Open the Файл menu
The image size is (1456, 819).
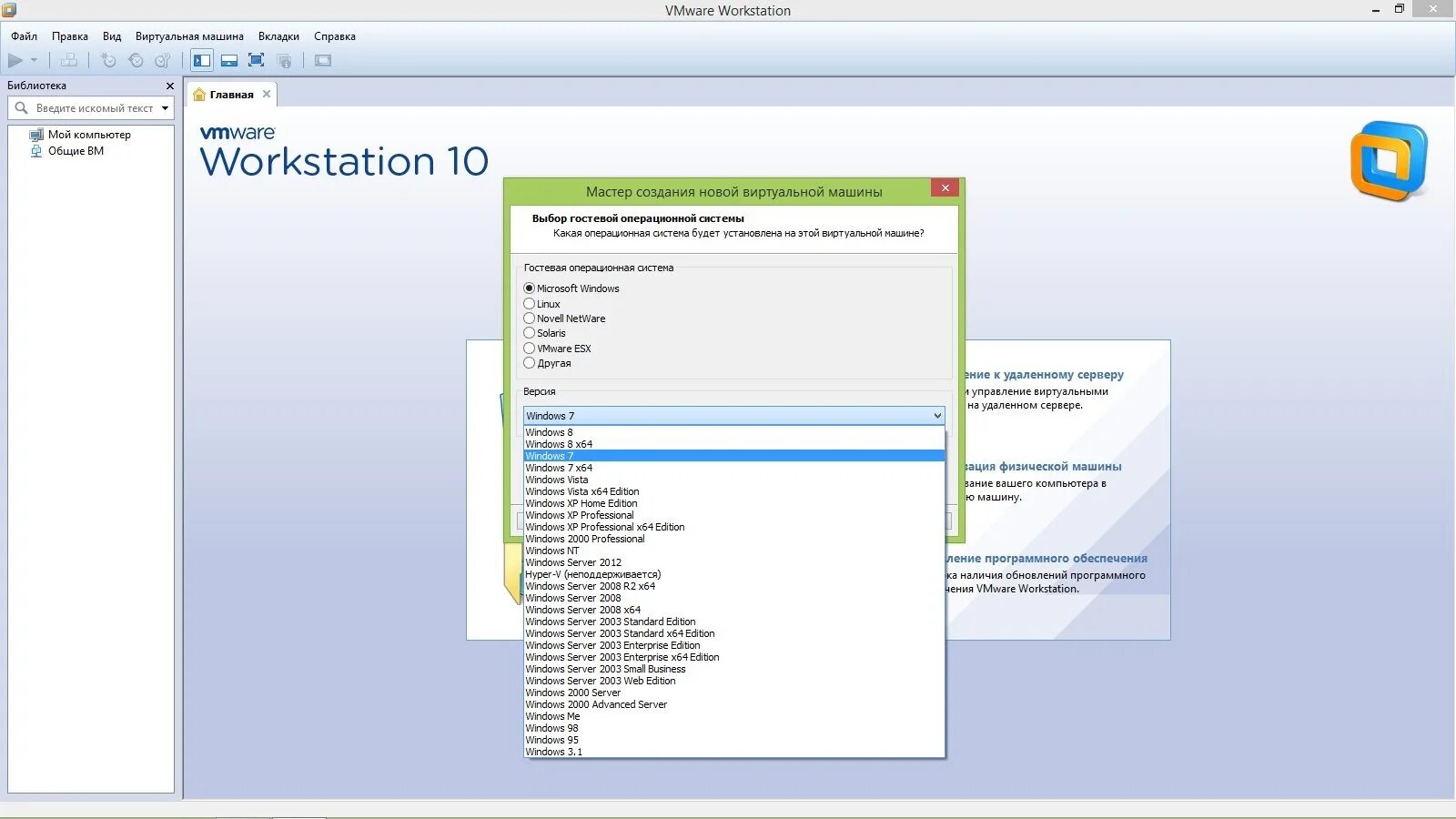25,36
